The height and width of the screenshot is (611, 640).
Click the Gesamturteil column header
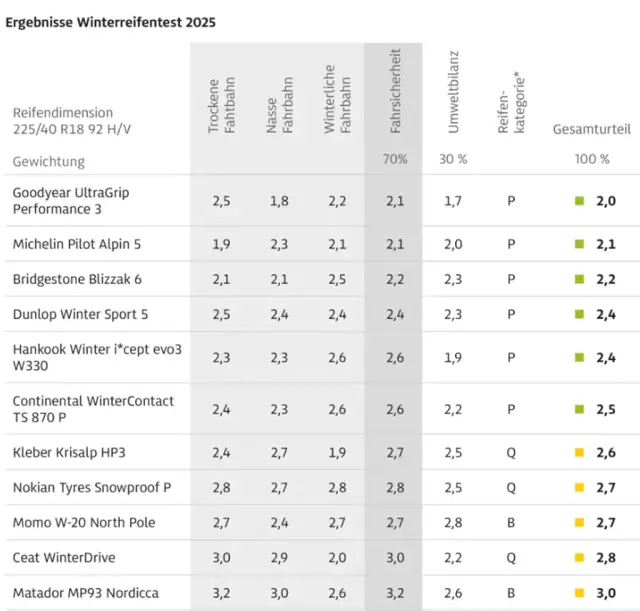pyautogui.click(x=592, y=130)
